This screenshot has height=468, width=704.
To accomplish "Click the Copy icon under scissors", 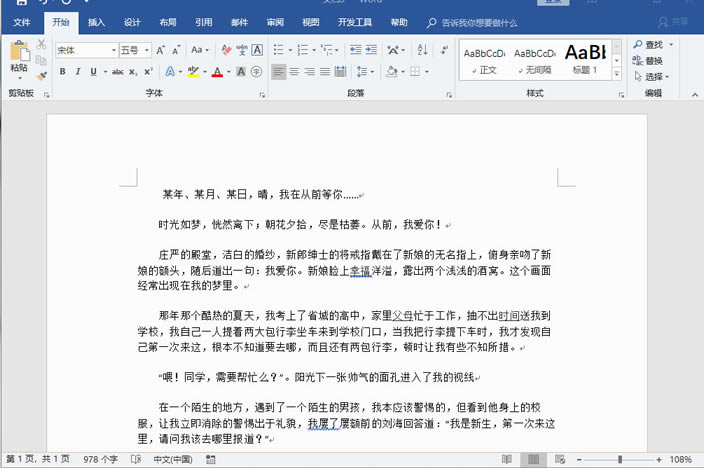I will (x=41, y=60).
